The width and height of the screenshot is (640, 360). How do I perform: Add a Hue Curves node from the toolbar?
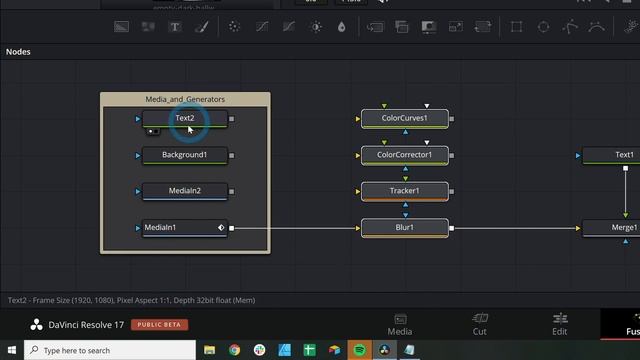pos(289,27)
